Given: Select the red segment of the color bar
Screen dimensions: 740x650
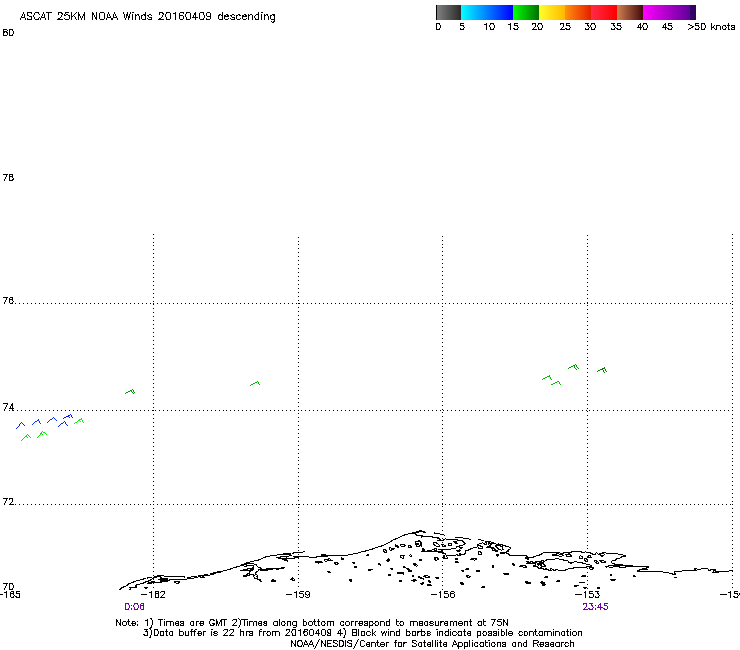Looking at the screenshot, I should tap(604, 12).
